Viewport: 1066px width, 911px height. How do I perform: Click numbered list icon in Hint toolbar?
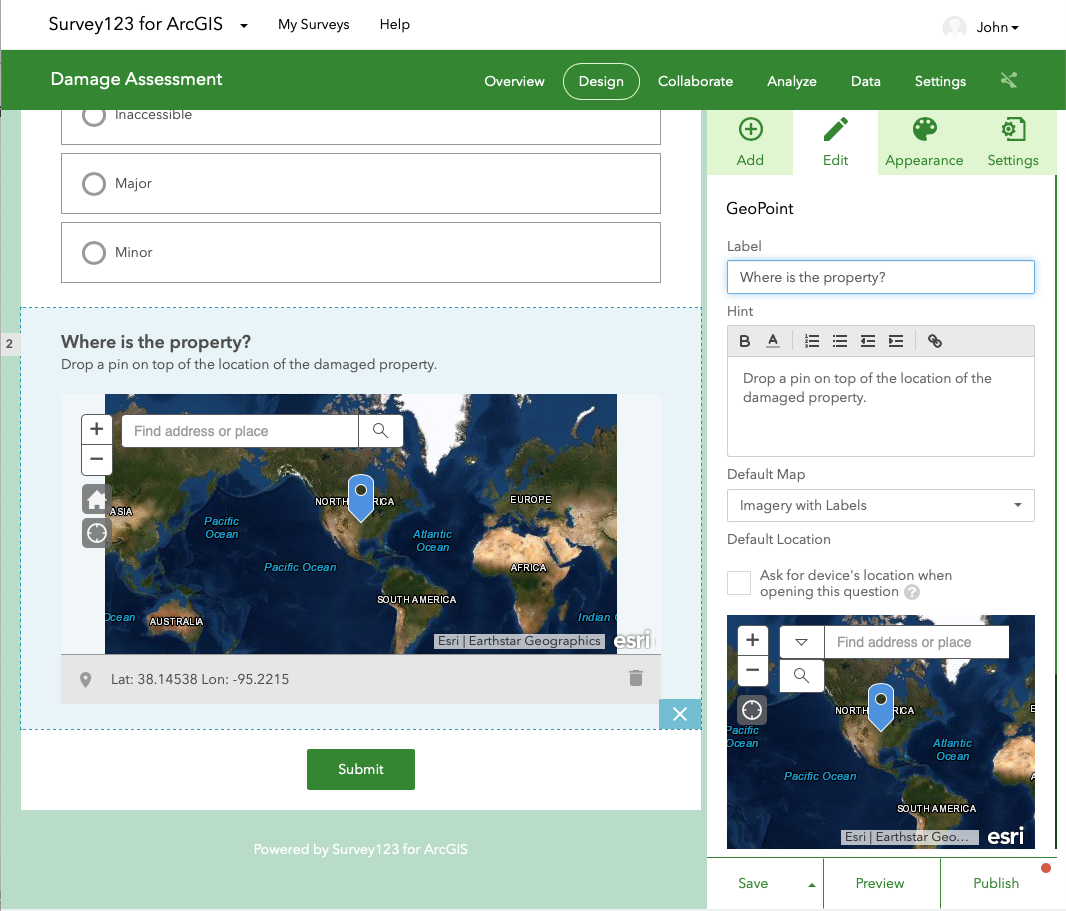pos(812,341)
